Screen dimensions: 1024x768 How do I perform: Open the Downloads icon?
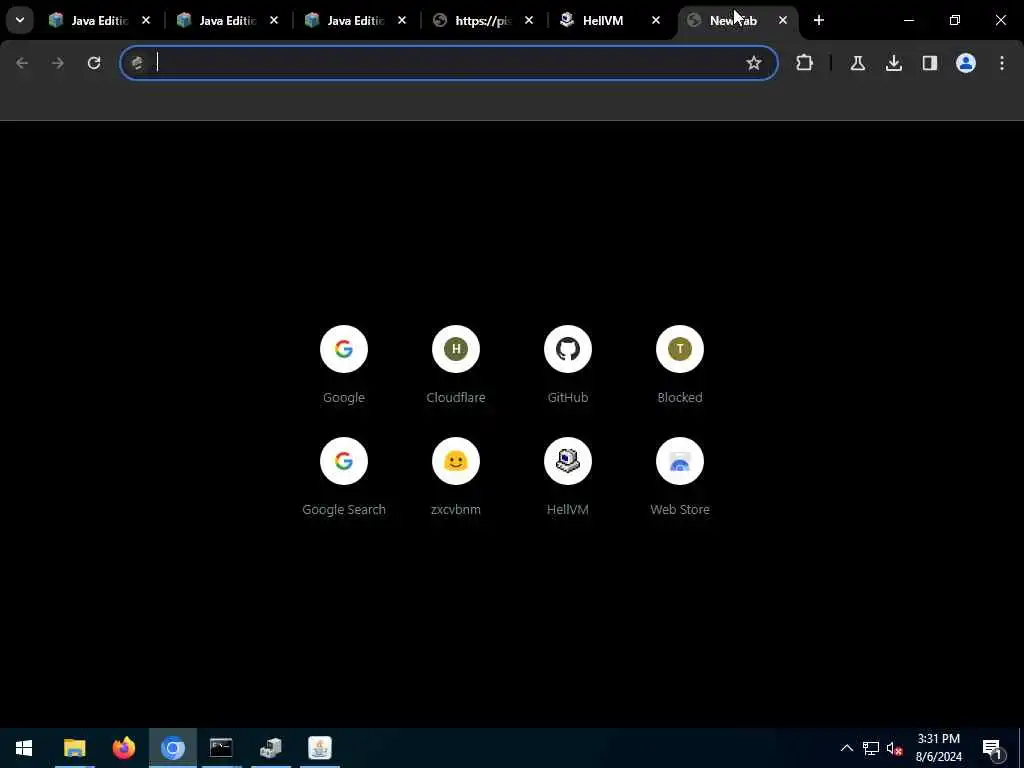(894, 63)
